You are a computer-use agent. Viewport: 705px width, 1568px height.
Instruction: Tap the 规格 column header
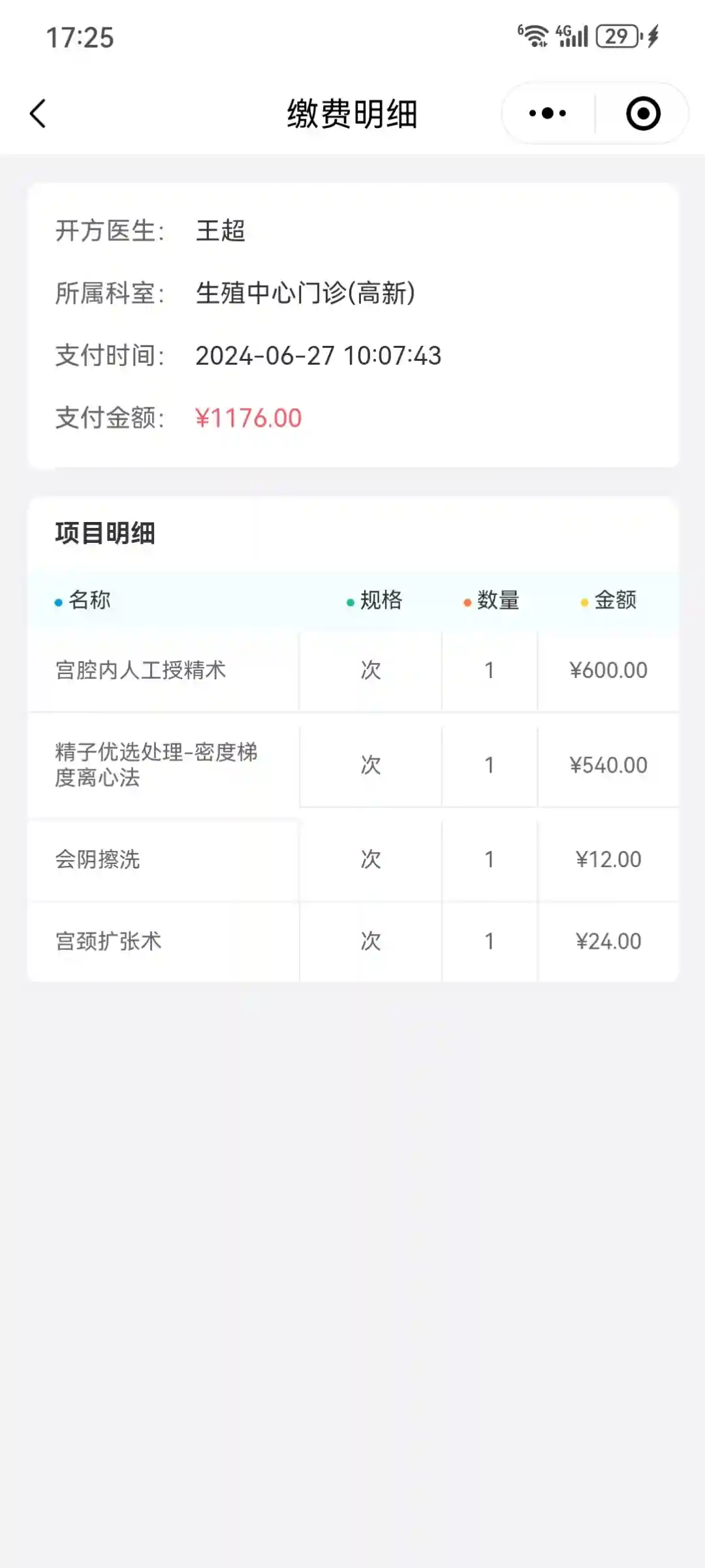381,600
